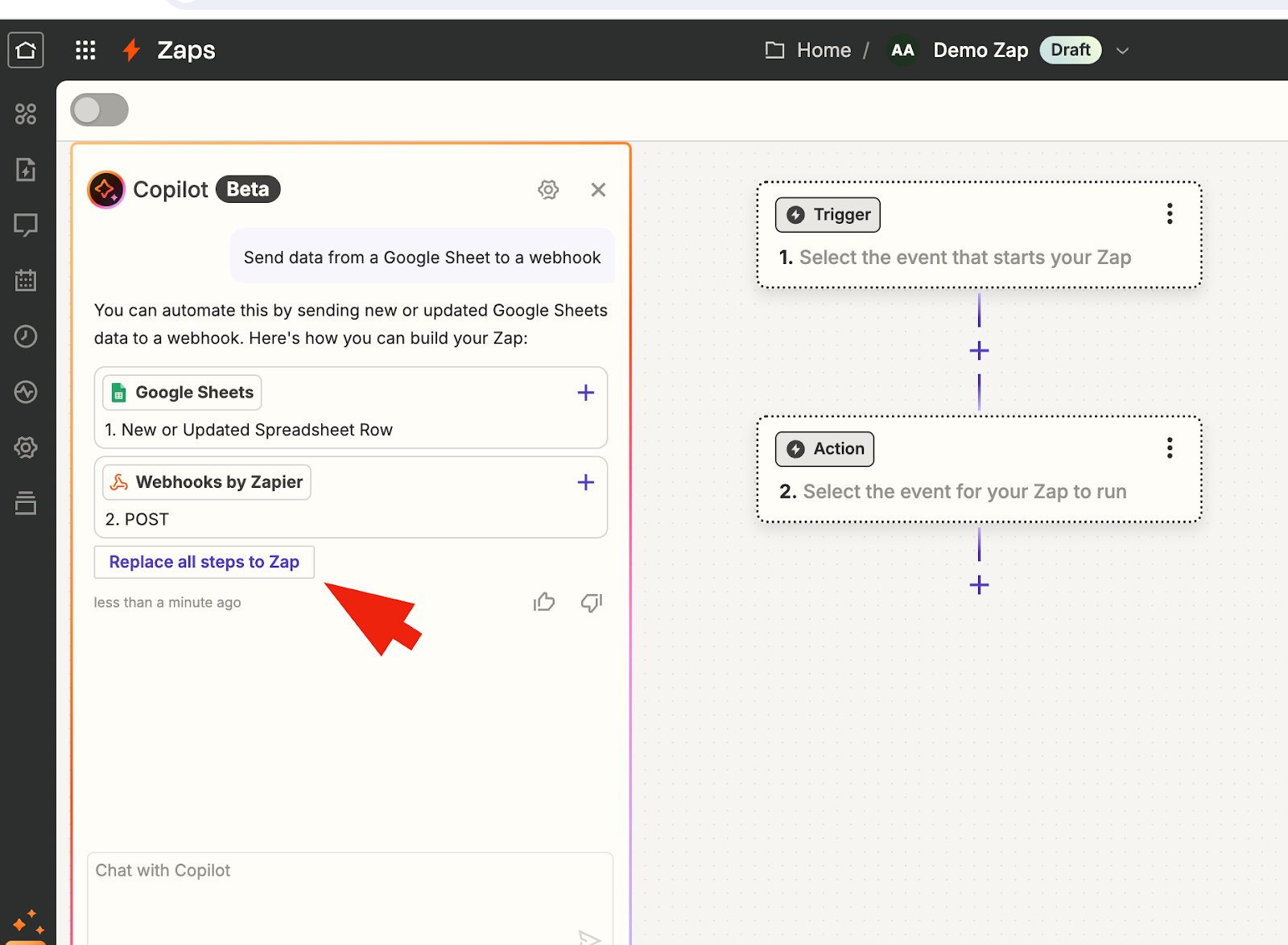Click the Draft status badge
The height and width of the screenshot is (945, 1288).
tap(1071, 50)
